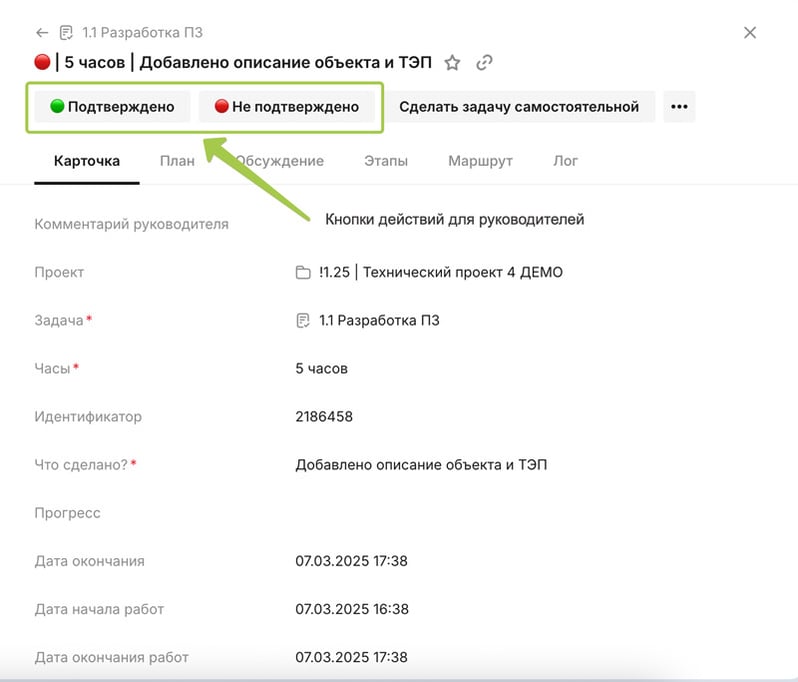
Task: Click the Часы field label
Action: tap(52, 368)
